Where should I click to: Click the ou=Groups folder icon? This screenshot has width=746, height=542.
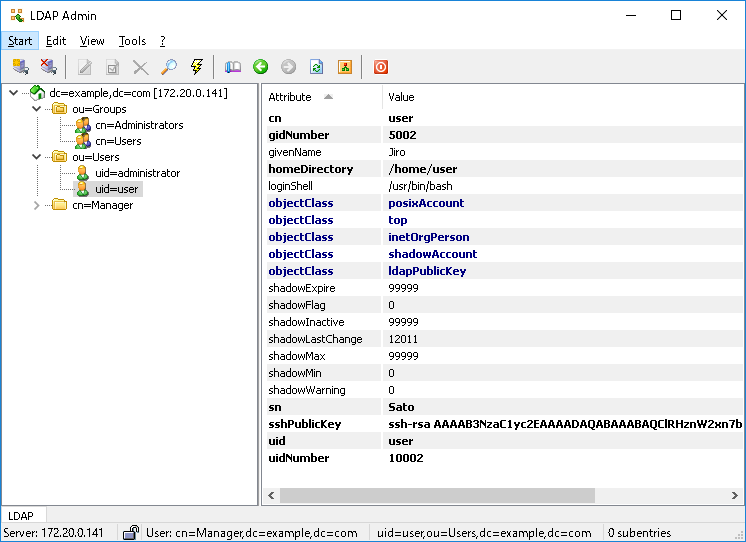coord(59,109)
